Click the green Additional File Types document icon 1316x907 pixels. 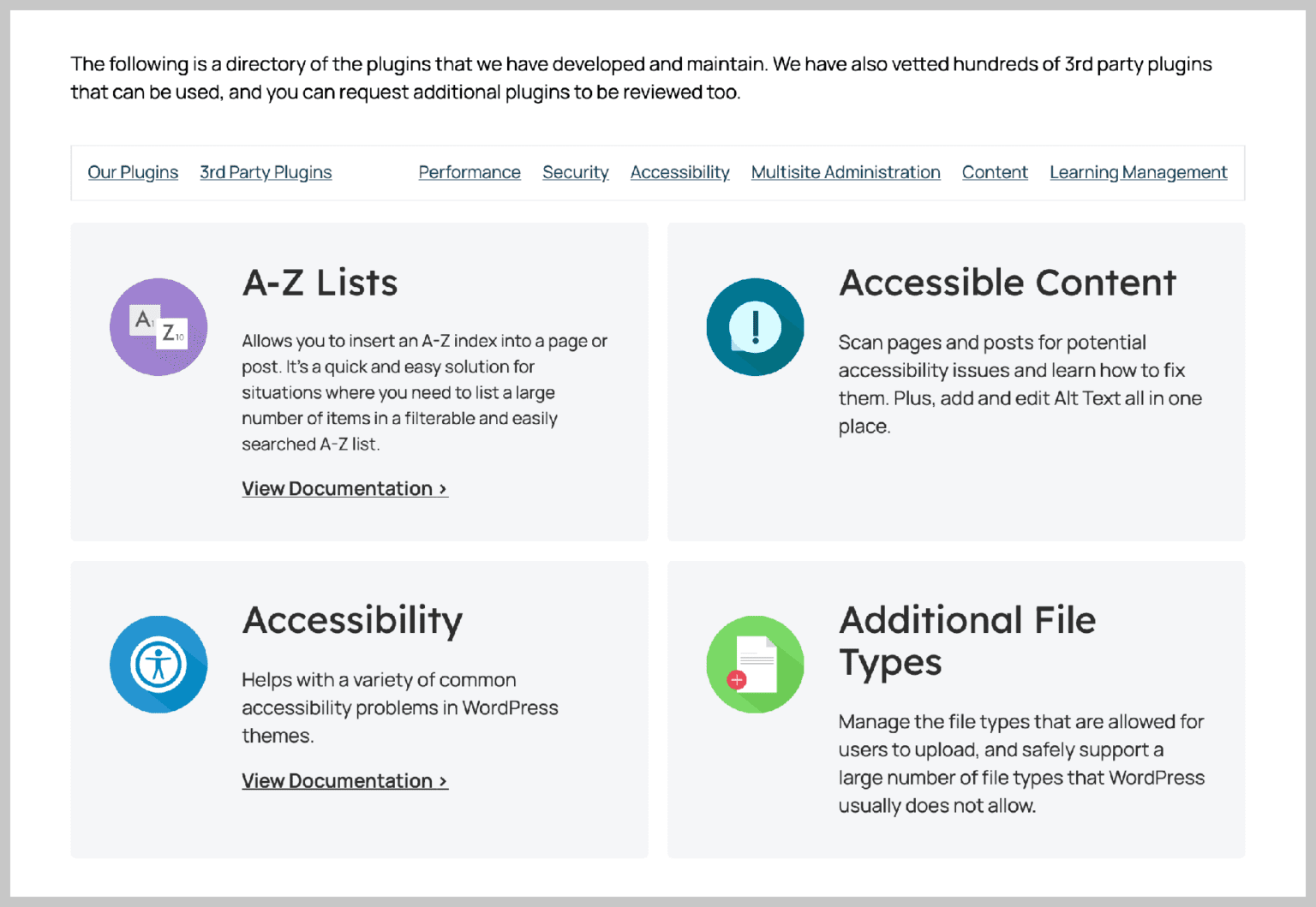tap(755, 665)
